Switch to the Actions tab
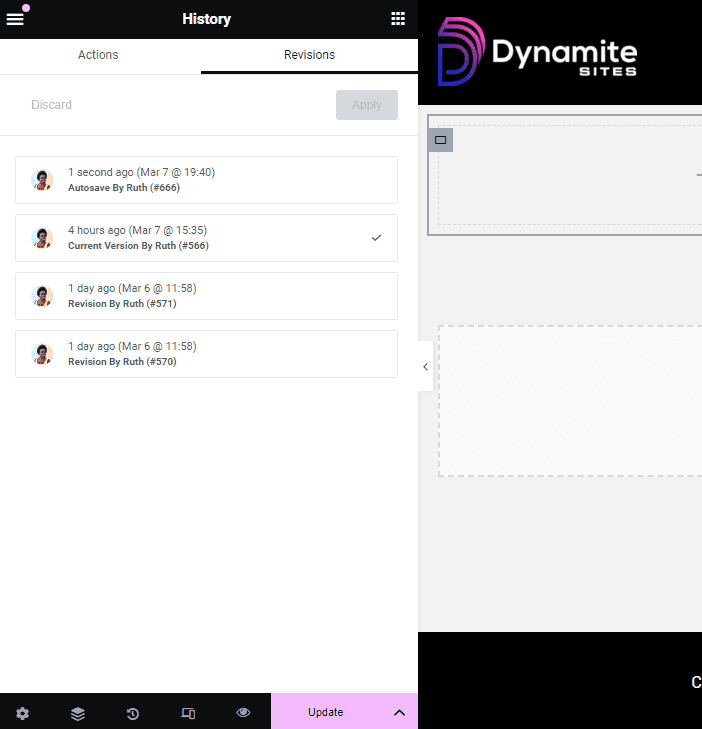This screenshot has height=729, width=702. point(98,55)
